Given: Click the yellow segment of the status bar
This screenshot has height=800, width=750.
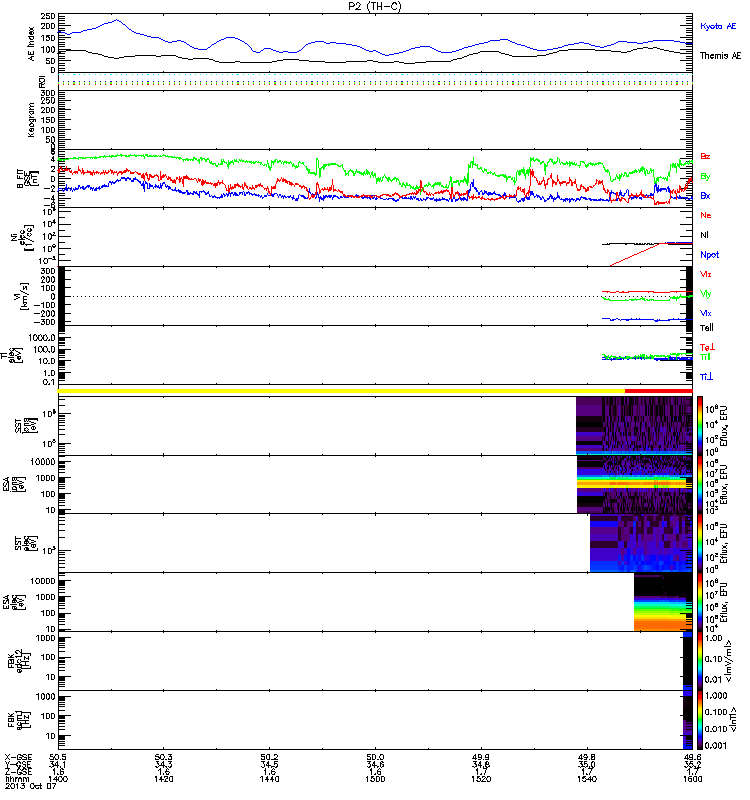Looking at the screenshot, I should point(341,391).
